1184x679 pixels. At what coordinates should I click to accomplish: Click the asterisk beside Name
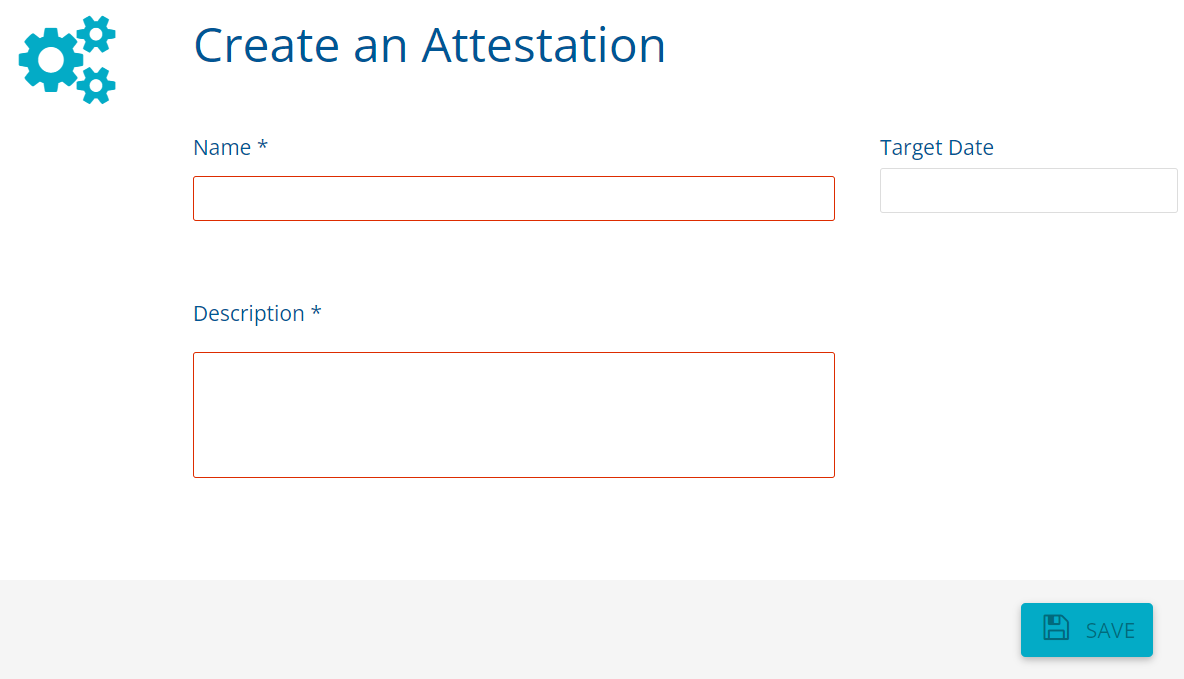tap(263, 146)
